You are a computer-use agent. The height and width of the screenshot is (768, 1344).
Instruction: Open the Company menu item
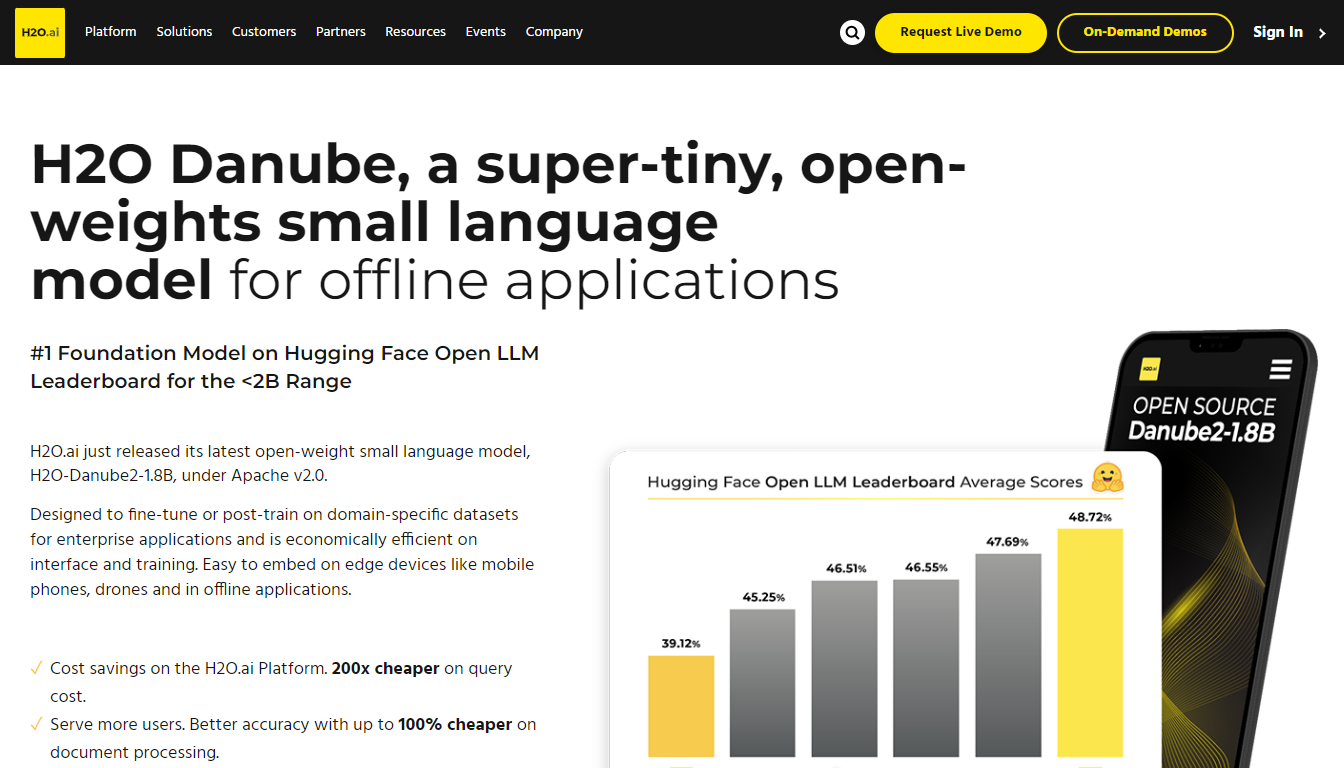pyautogui.click(x=554, y=32)
